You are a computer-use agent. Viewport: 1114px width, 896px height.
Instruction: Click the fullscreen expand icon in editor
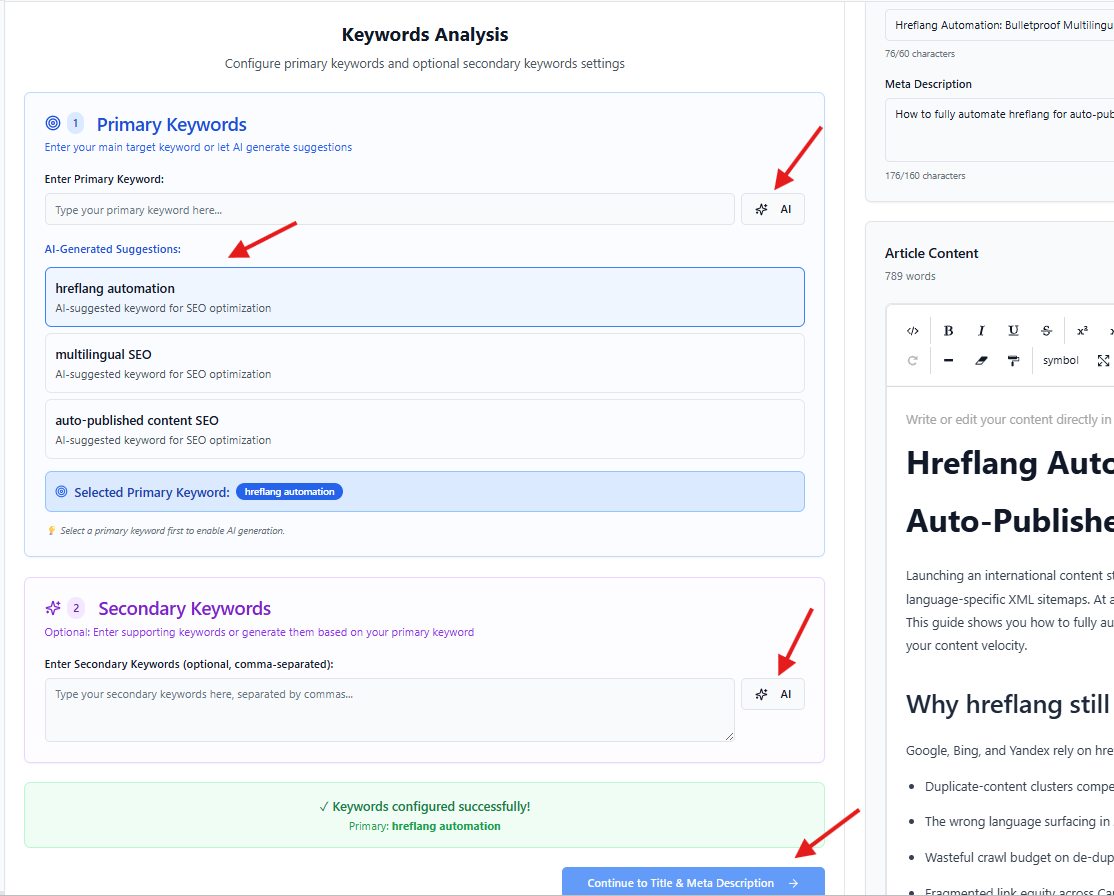pos(1103,360)
